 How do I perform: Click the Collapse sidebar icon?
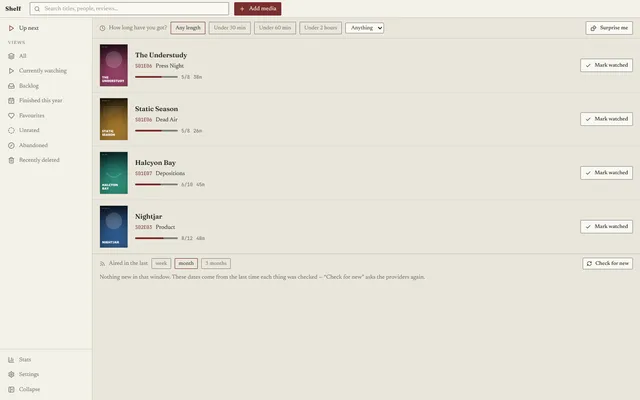(x=11, y=389)
